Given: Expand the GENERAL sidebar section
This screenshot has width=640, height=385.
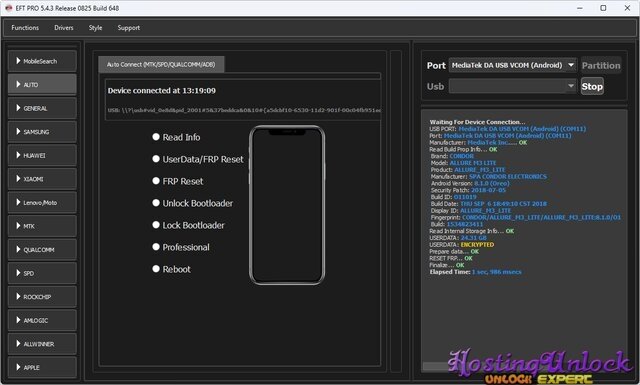Looking at the screenshot, I should tap(42, 108).
